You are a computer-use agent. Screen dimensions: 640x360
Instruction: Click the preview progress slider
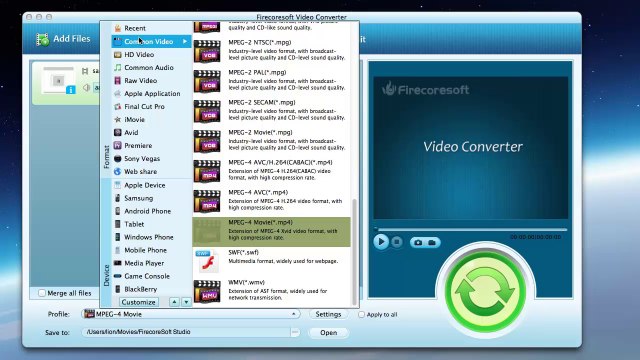pyautogui.click(x=471, y=229)
